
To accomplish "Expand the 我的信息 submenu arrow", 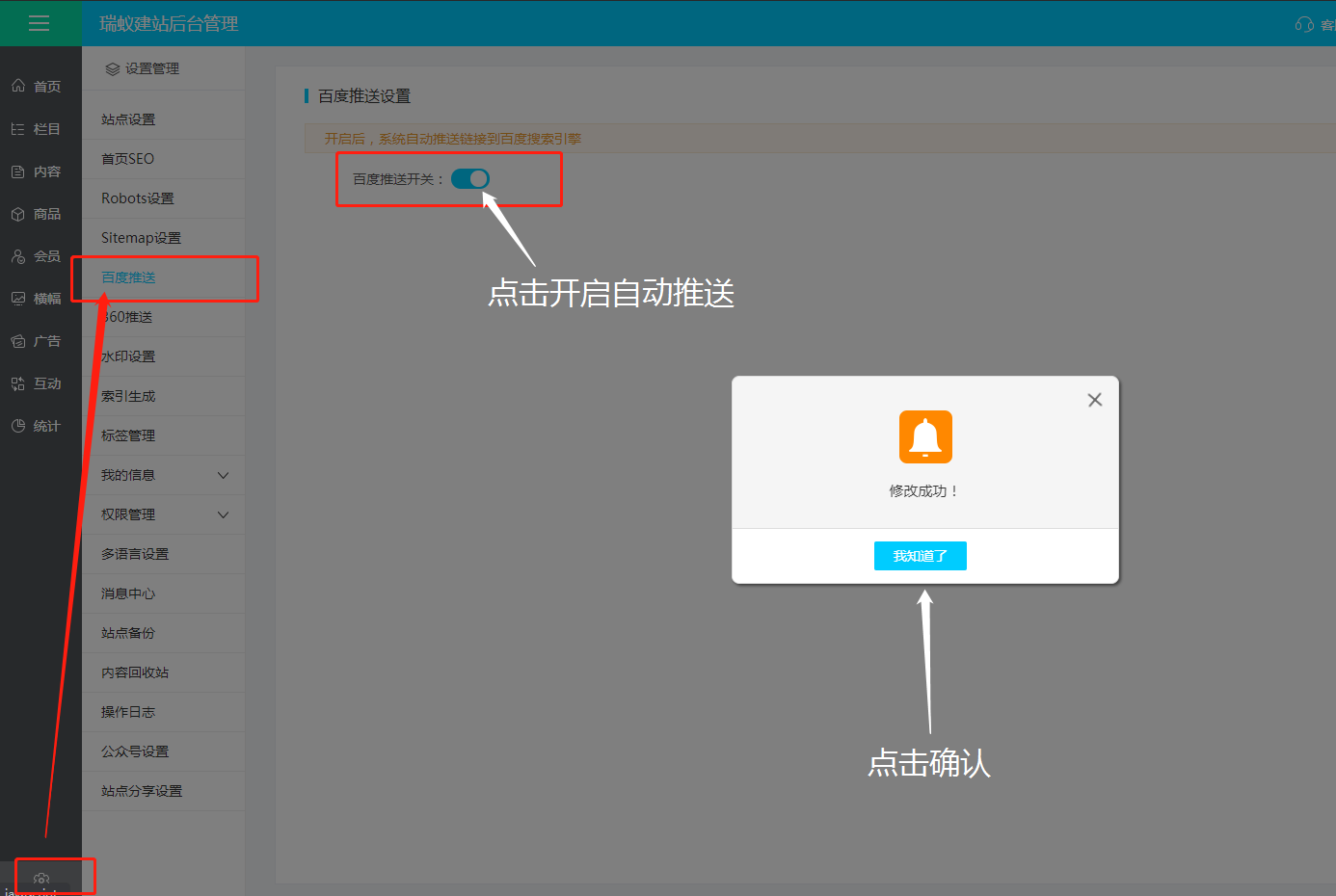I will click(x=224, y=475).
